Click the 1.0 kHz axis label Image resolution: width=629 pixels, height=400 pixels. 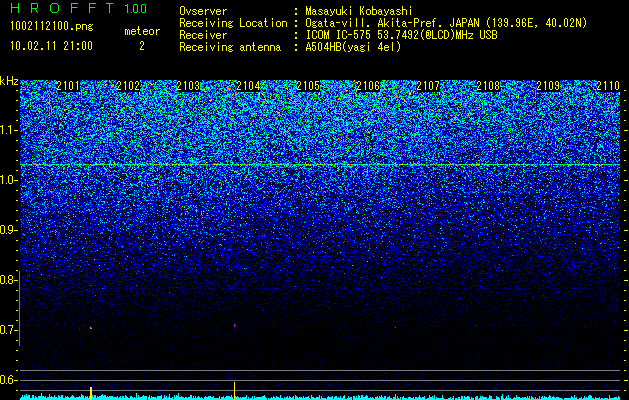[8, 180]
